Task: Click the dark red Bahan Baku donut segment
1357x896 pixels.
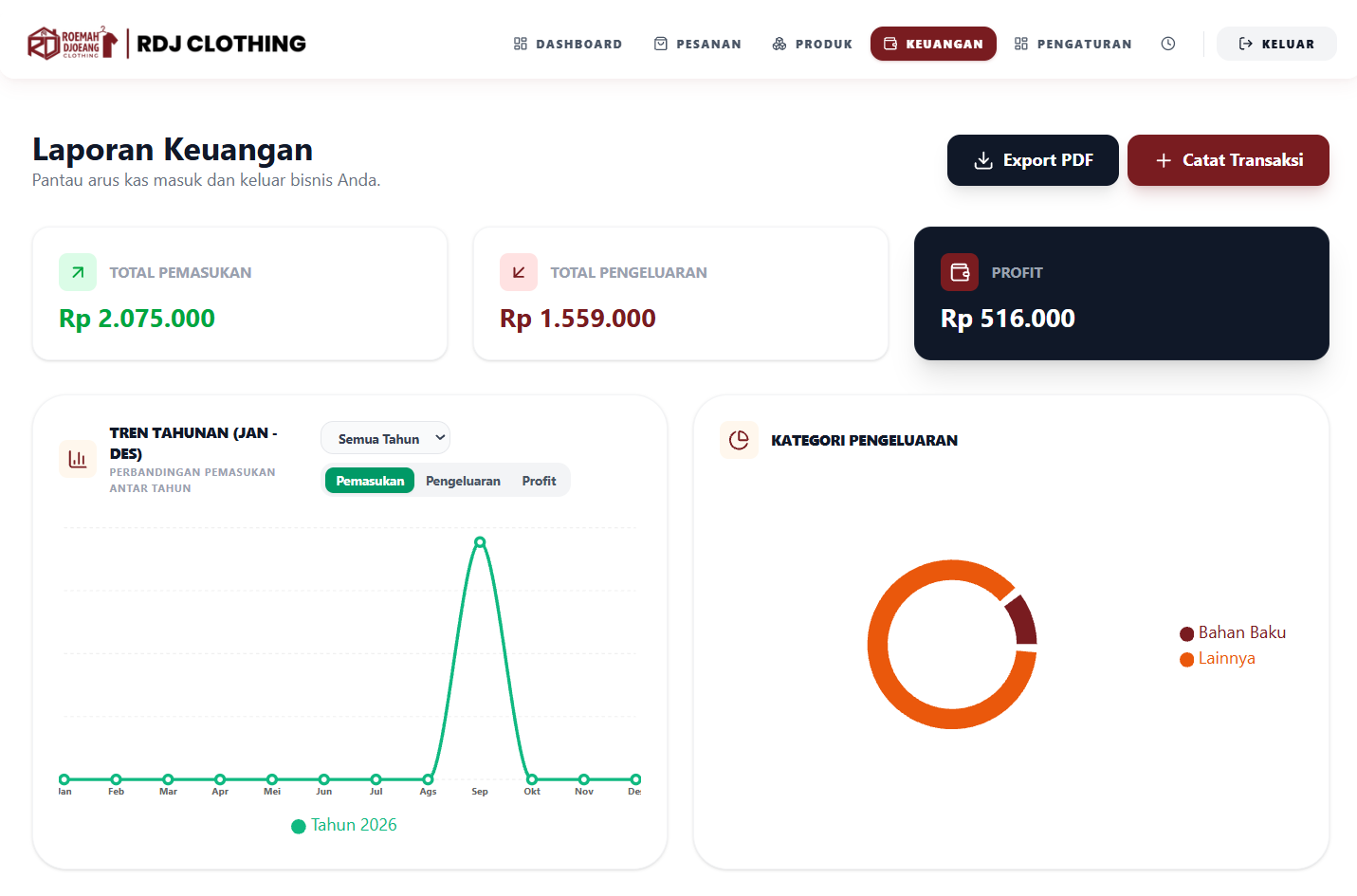Action: coord(1022,619)
